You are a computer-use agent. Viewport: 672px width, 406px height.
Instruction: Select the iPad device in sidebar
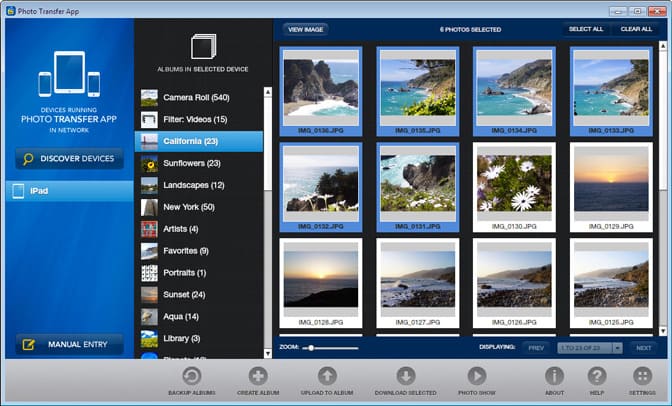[x=69, y=191]
